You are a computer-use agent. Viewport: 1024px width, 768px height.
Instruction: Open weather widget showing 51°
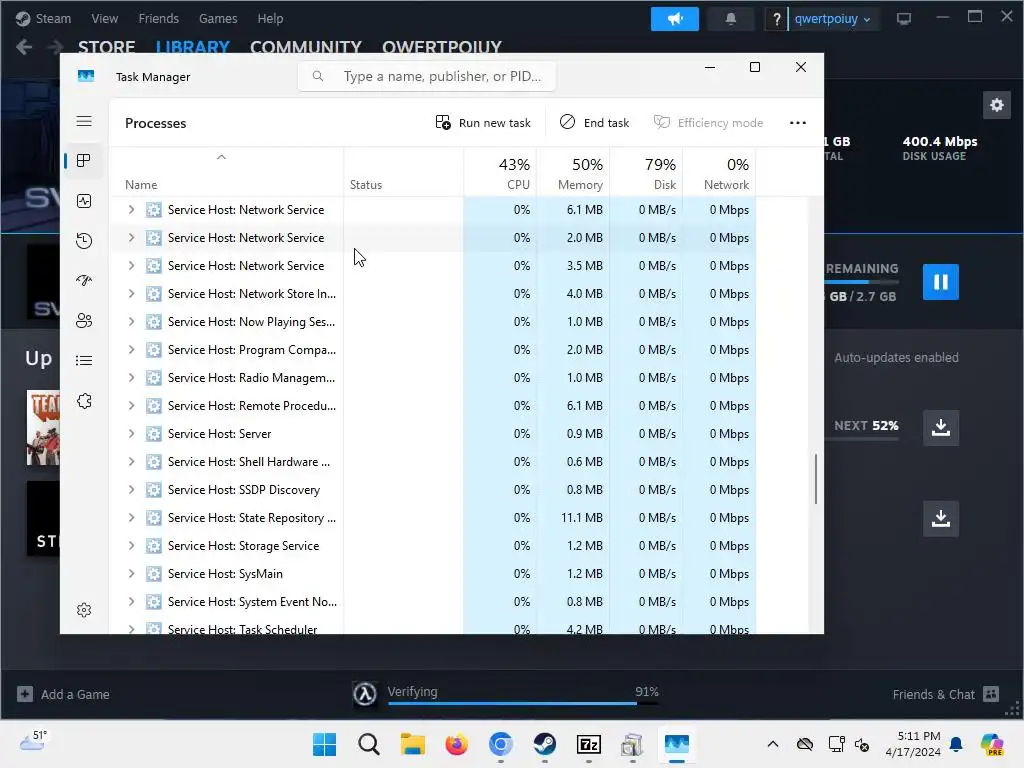coord(34,741)
